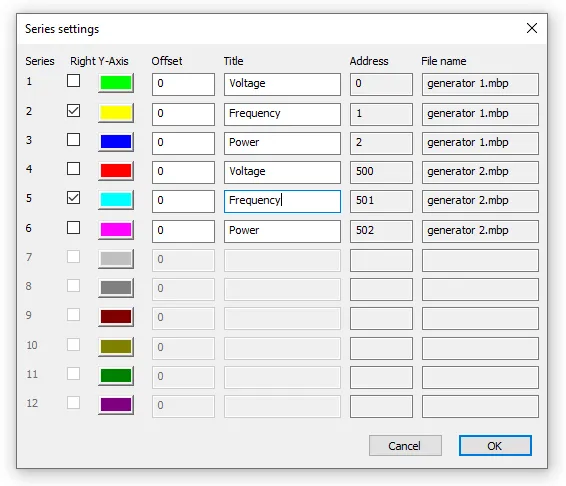Click the address field showing 501
This screenshot has height=486, width=566.
pyautogui.click(x=381, y=201)
